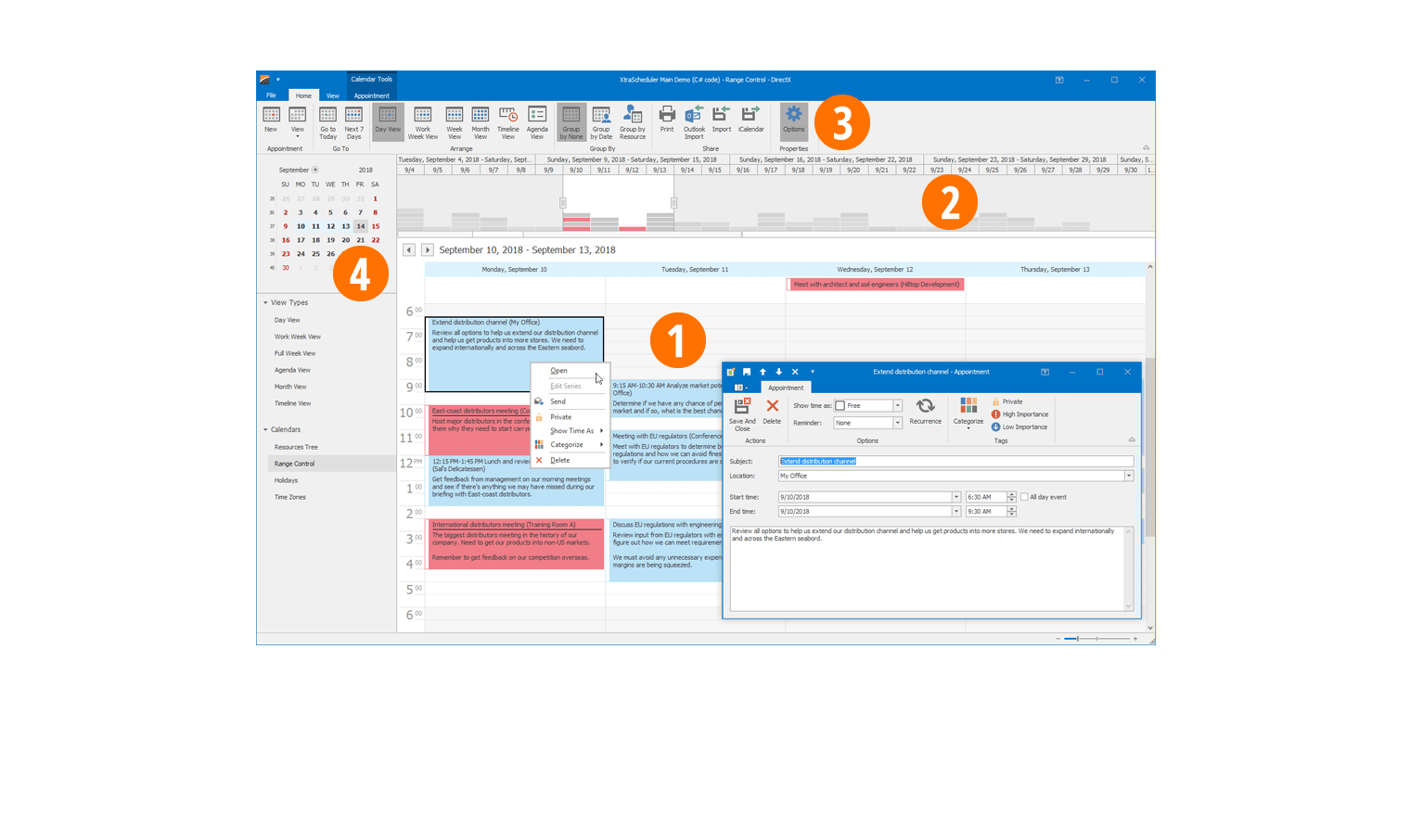
Task: Open Recurrence settings for the appointment
Action: click(x=925, y=412)
